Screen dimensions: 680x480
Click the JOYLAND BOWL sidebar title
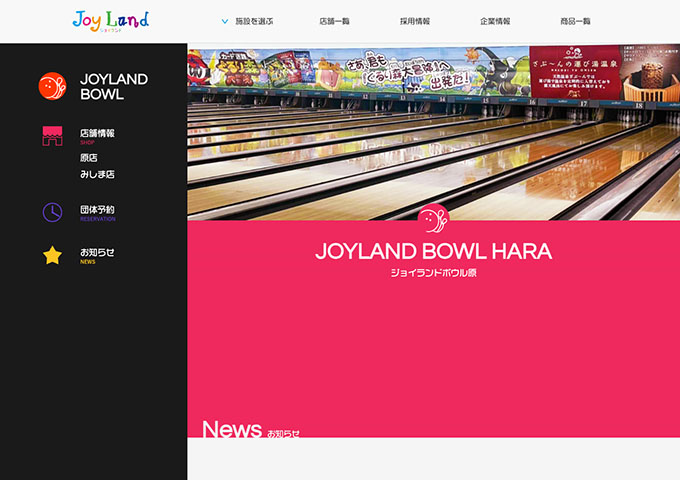114,86
